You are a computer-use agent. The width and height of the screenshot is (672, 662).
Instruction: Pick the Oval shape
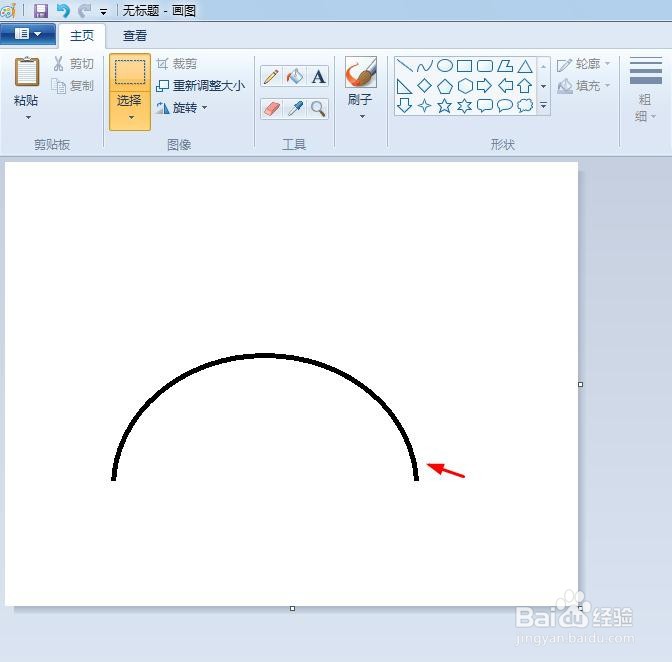pyautogui.click(x=445, y=66)
